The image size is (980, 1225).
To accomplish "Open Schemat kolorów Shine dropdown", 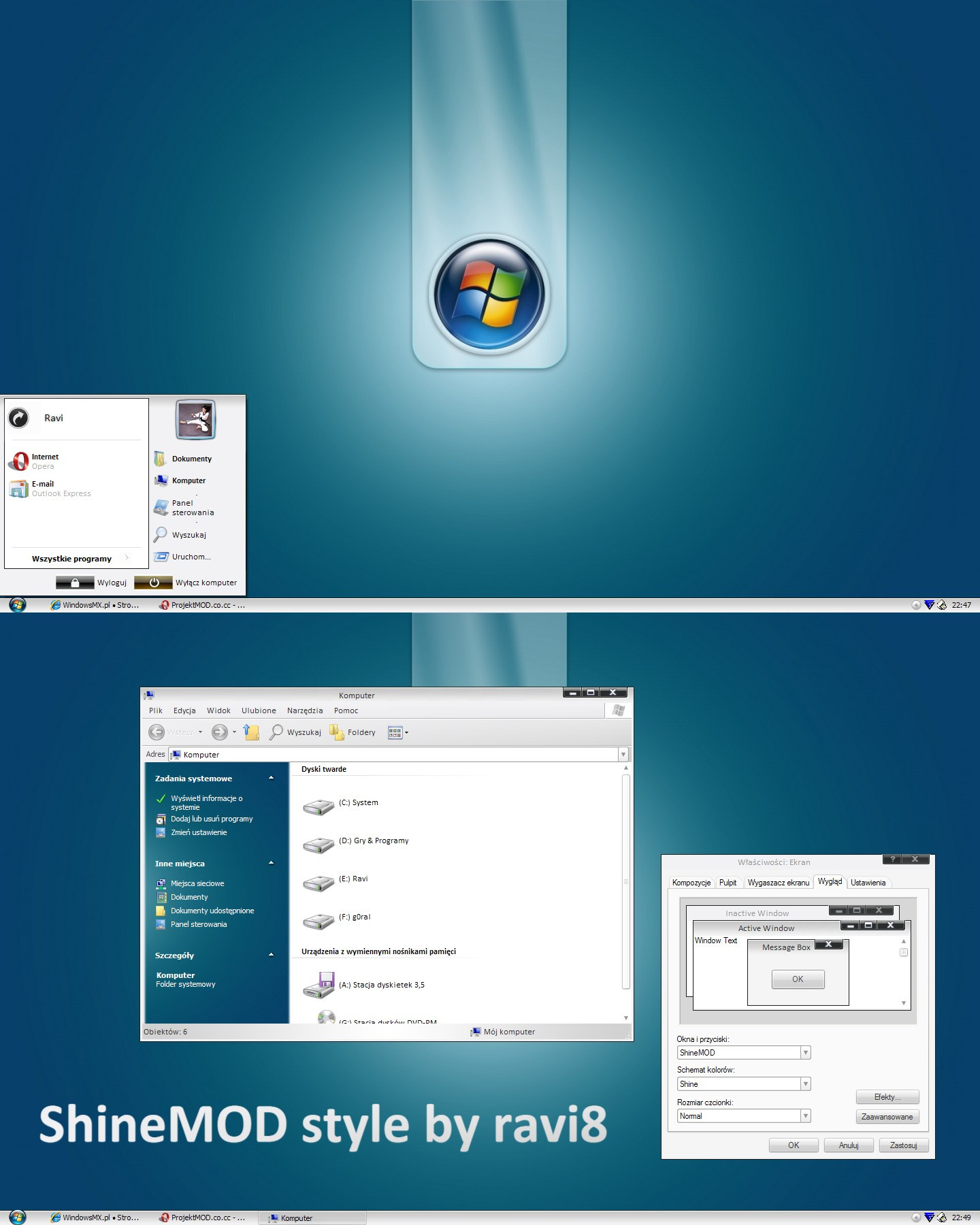I will click(806, 1084).
